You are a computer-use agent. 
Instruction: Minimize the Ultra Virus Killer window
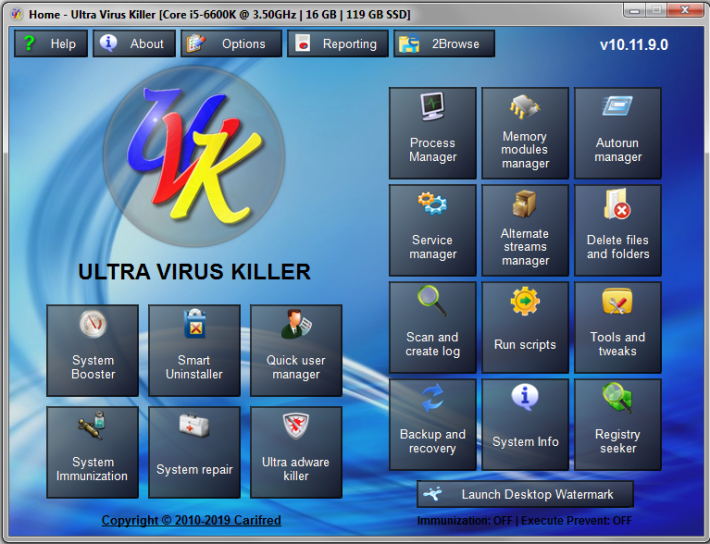(x=634, y=10)
